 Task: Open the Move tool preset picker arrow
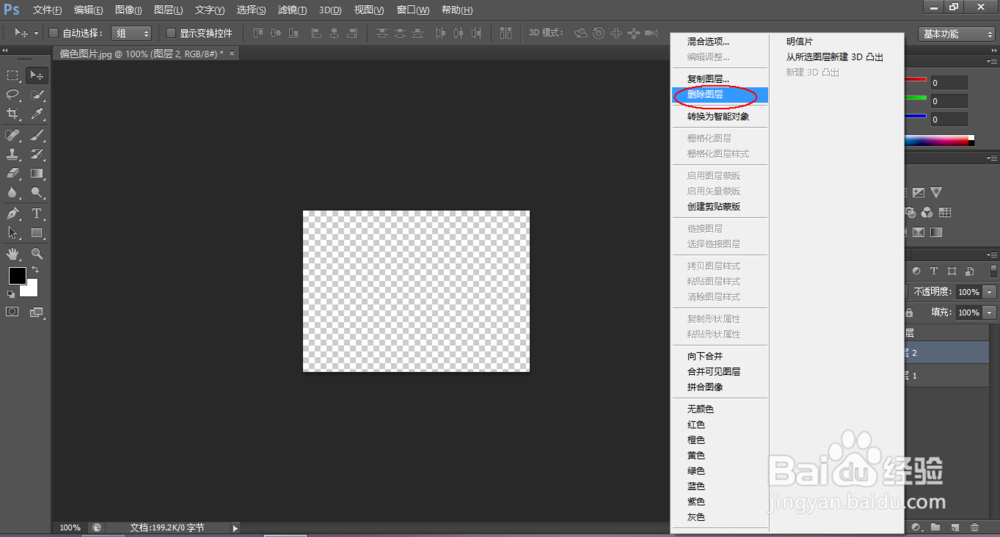[36, 33]
